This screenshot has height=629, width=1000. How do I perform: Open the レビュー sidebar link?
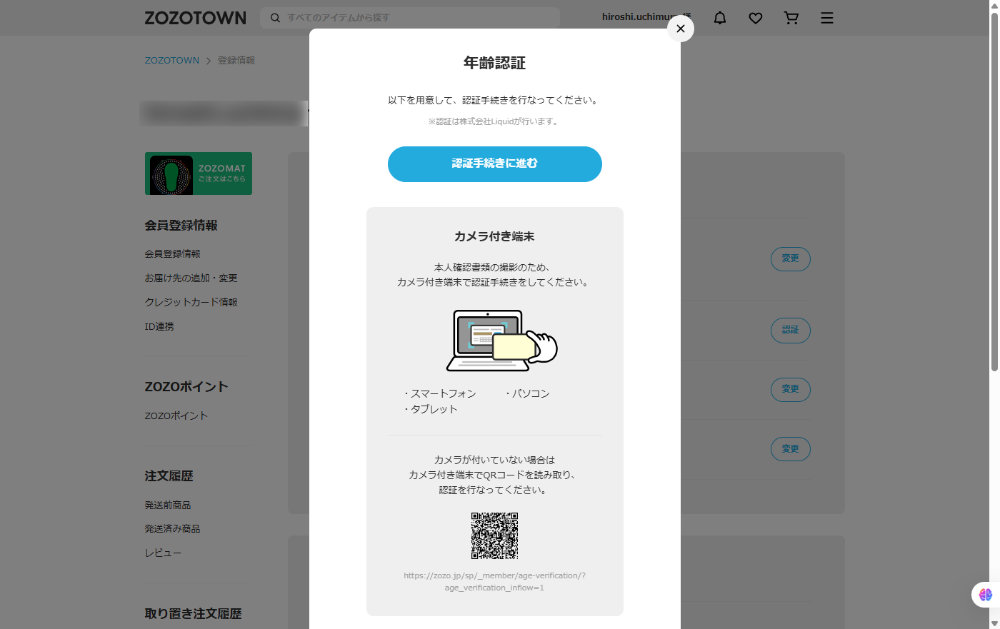[163, 553]
